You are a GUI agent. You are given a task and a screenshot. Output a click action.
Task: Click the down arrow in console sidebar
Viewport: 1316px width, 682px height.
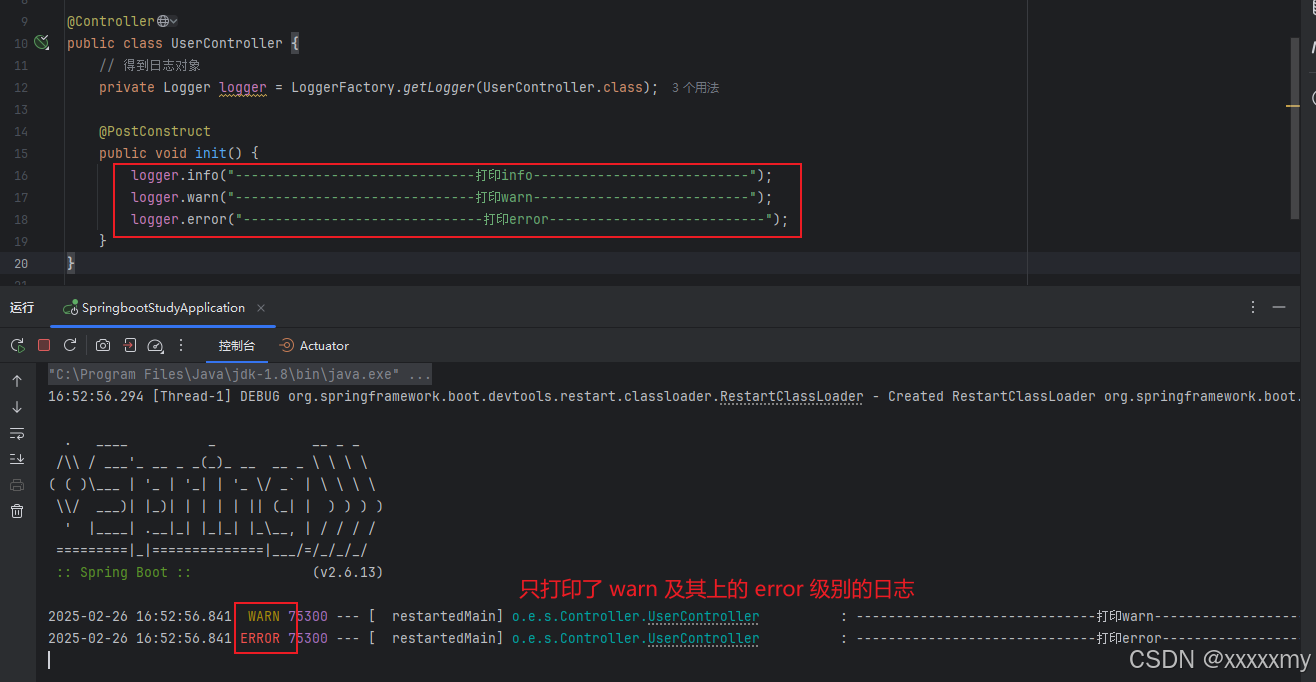[17, 407]
